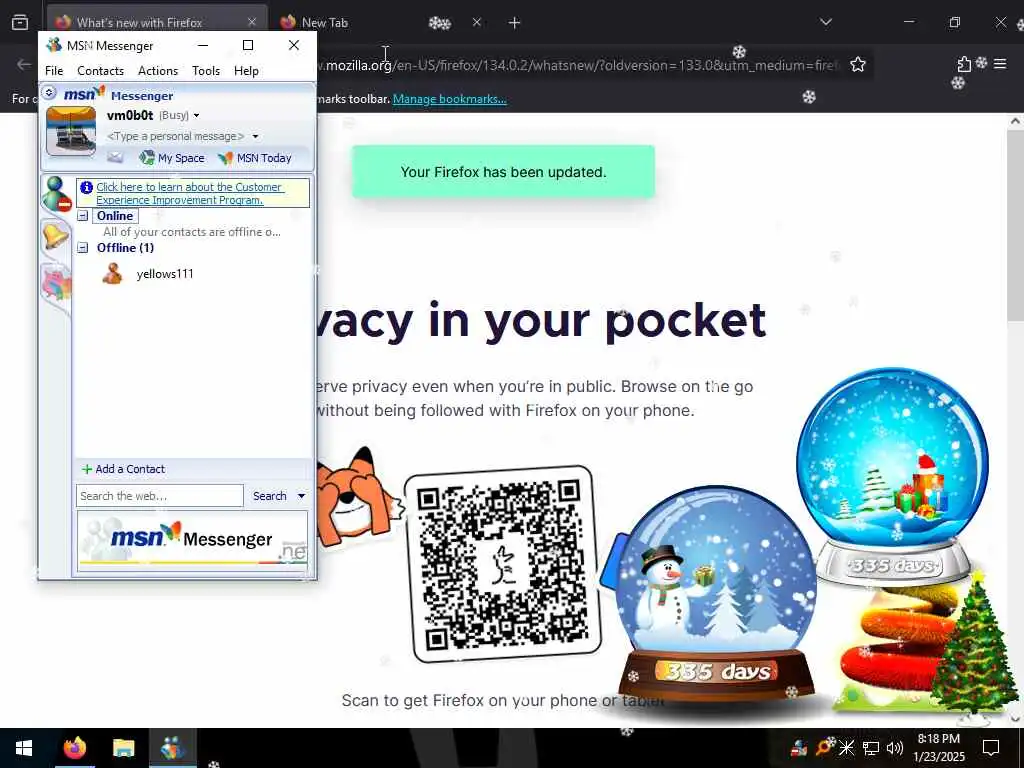Open a new tab with the plus button

click(515, 23)
